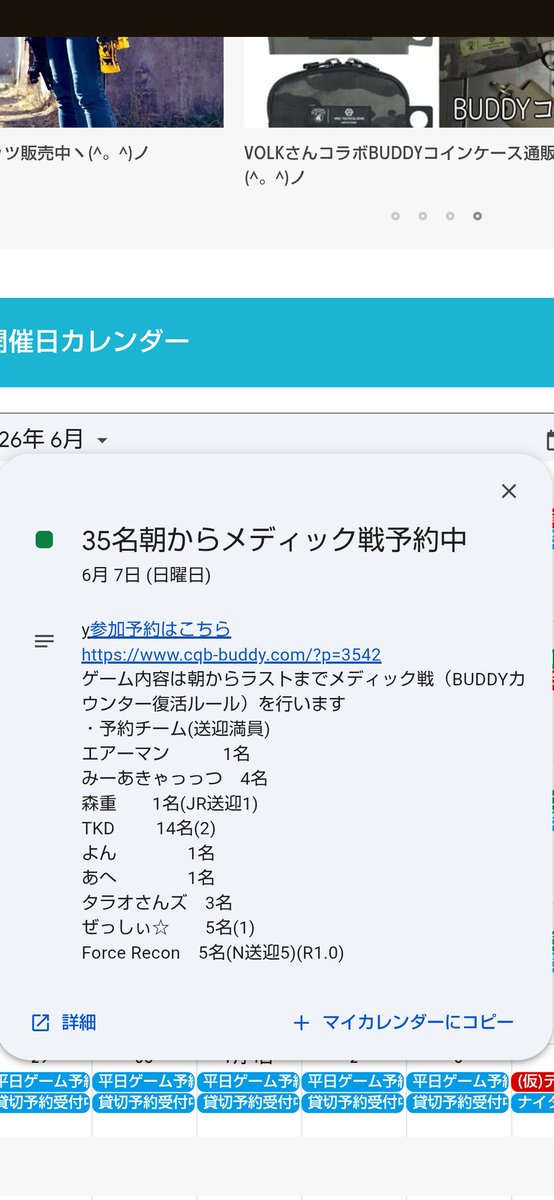Select the first carousel dot
The width and height of the screenshot is (554, 1200).
(x=395, y=216)
